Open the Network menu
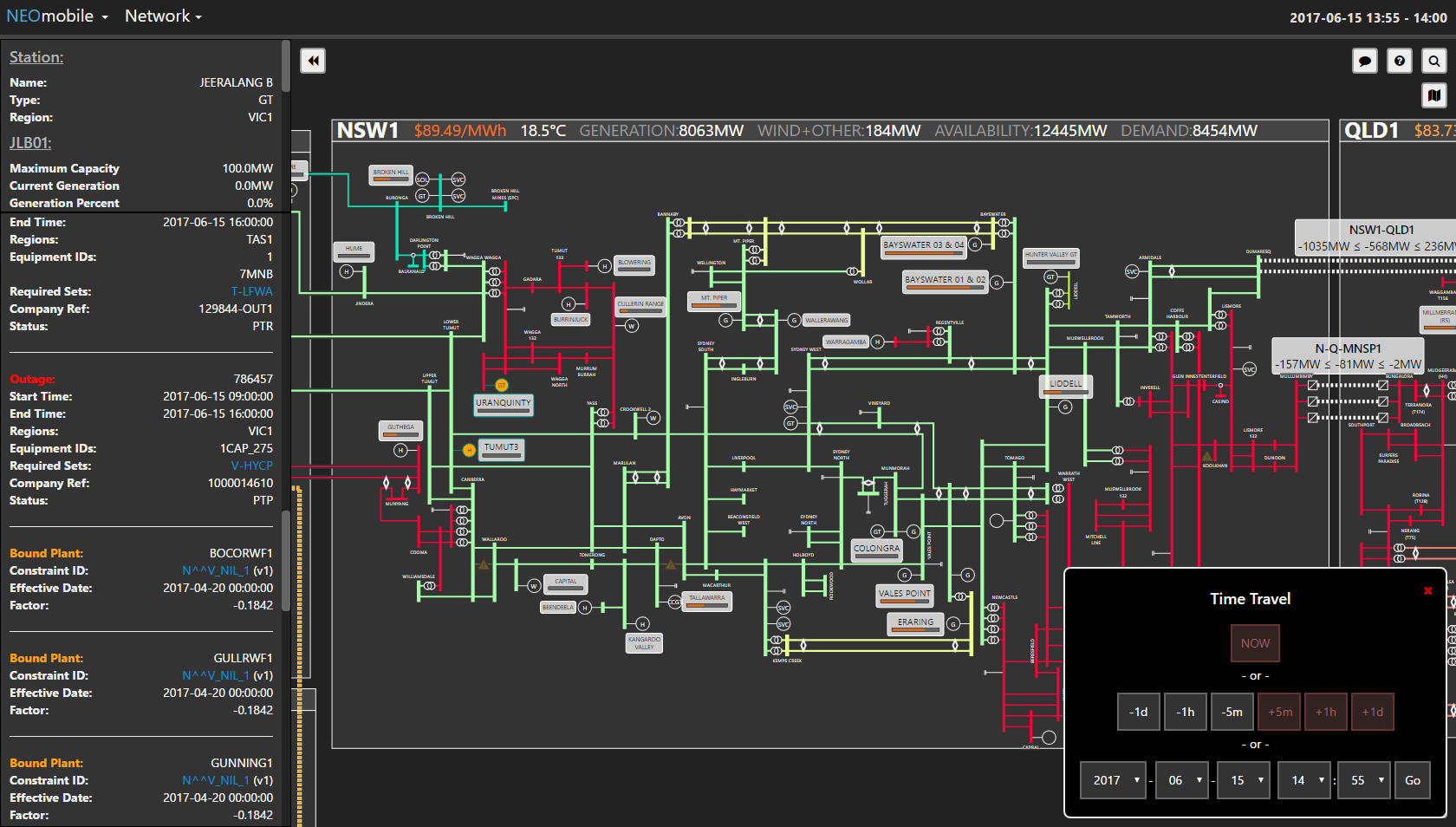This screenshot has width=1456, height=827. [163, 16]
